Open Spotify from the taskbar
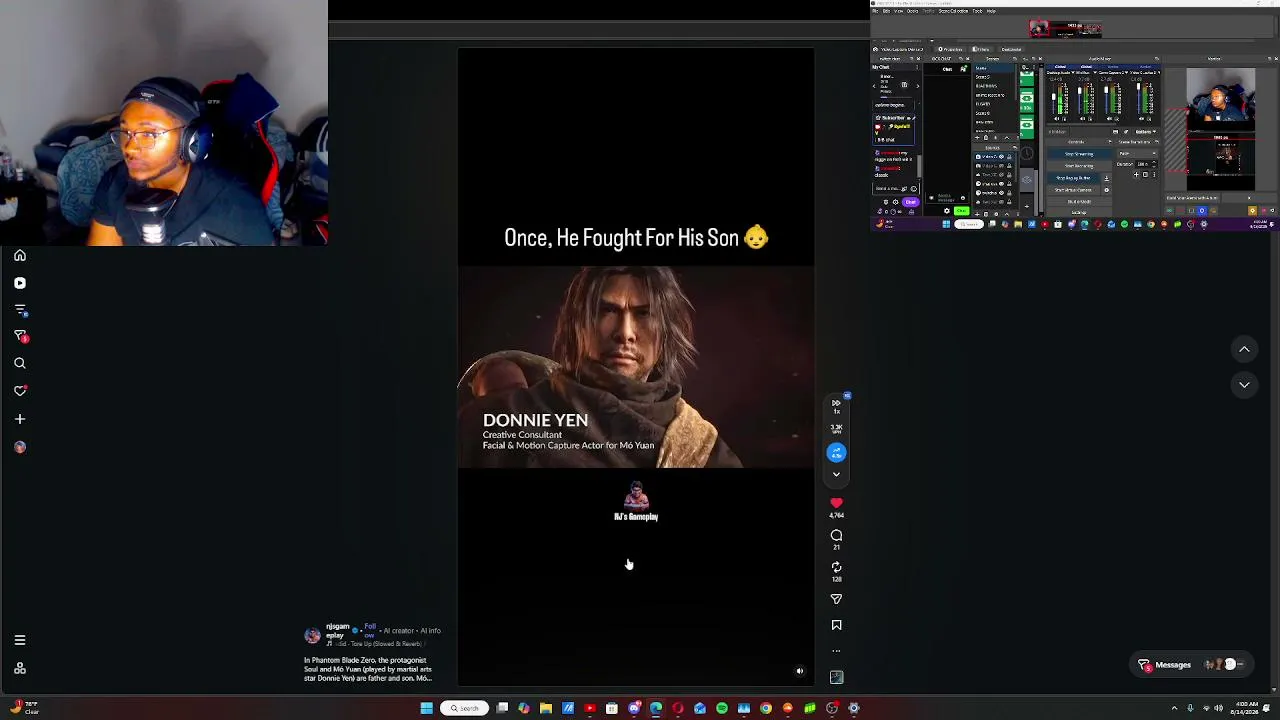 (x=722, y=708)
